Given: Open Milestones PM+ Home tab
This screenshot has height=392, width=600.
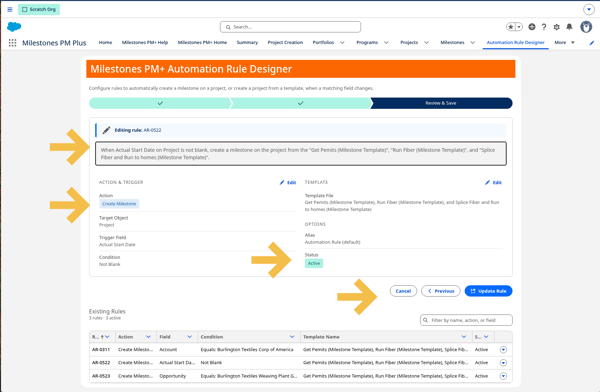Looking at the screenshot, I should point(202,42).
